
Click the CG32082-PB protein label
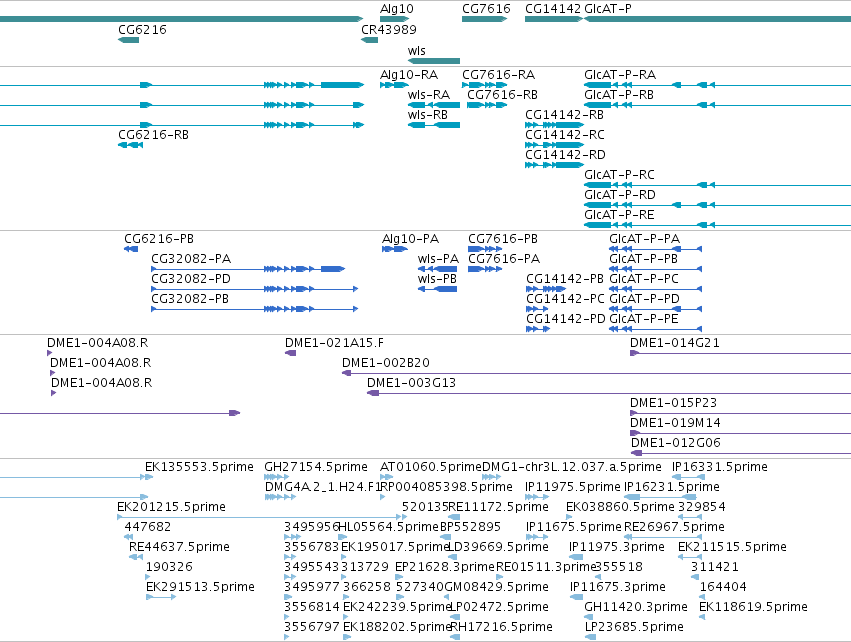(190, 299)
